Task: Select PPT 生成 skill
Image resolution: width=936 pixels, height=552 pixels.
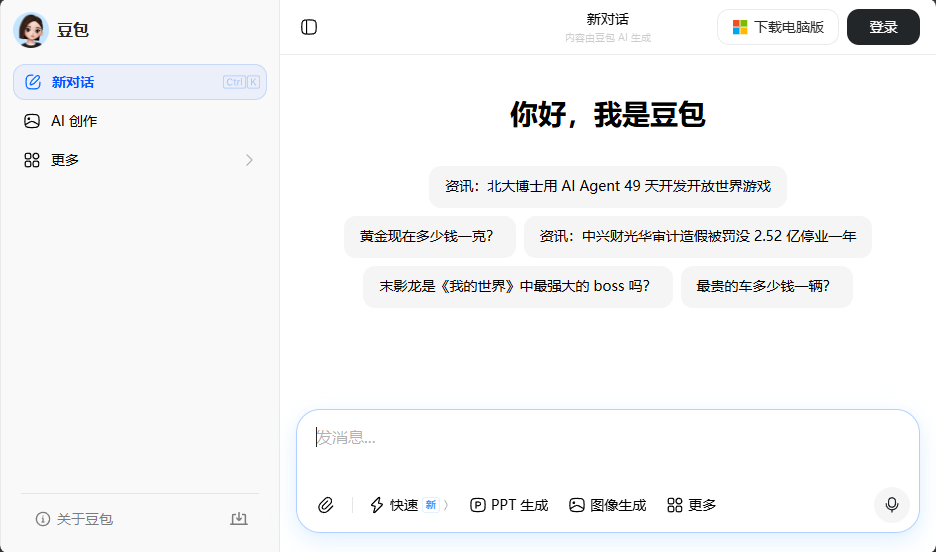Action: pyautogui.click(x=509, y=505)
